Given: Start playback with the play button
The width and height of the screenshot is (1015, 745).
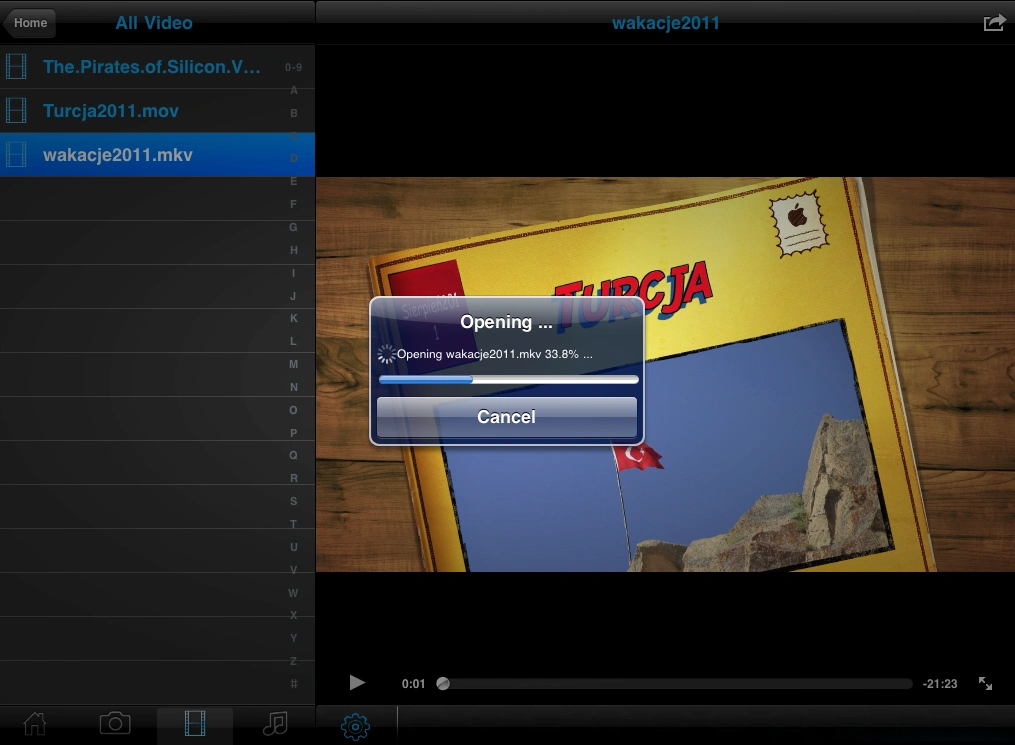Looking at the screenshot, I should [357, 683].
